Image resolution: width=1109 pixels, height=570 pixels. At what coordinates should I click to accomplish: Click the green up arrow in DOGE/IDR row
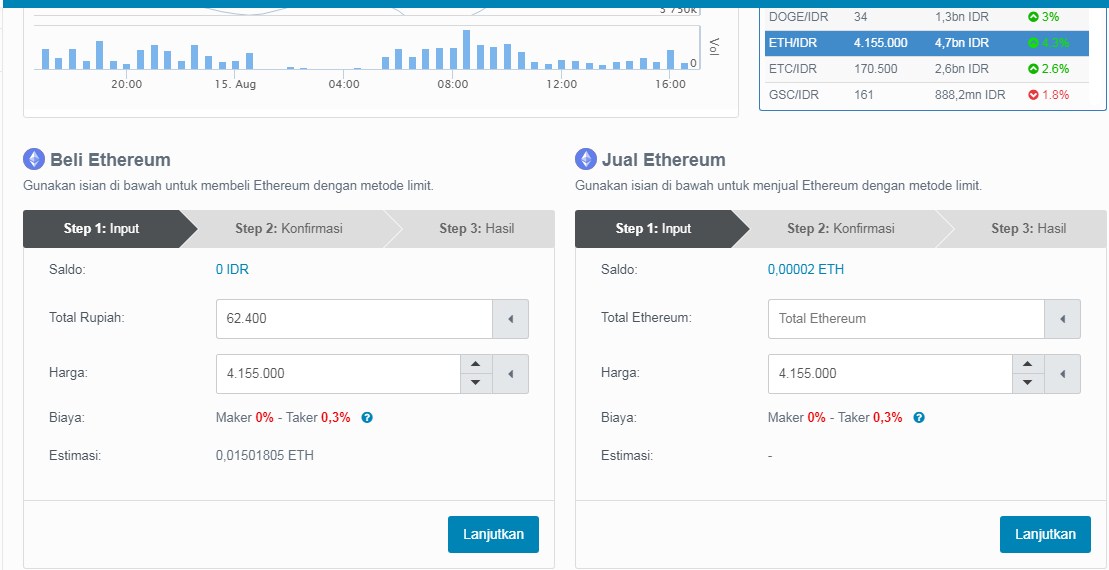(x=1033, y=17)
